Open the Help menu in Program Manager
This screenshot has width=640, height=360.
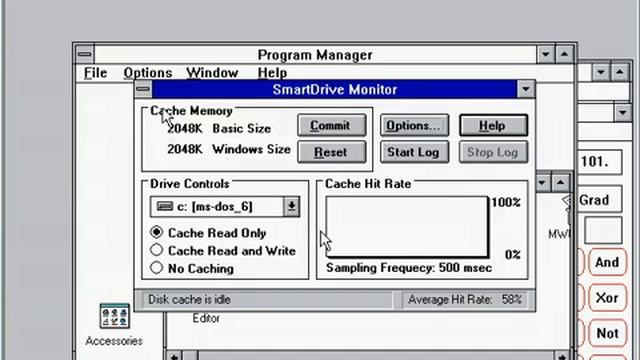click(272, 73)
